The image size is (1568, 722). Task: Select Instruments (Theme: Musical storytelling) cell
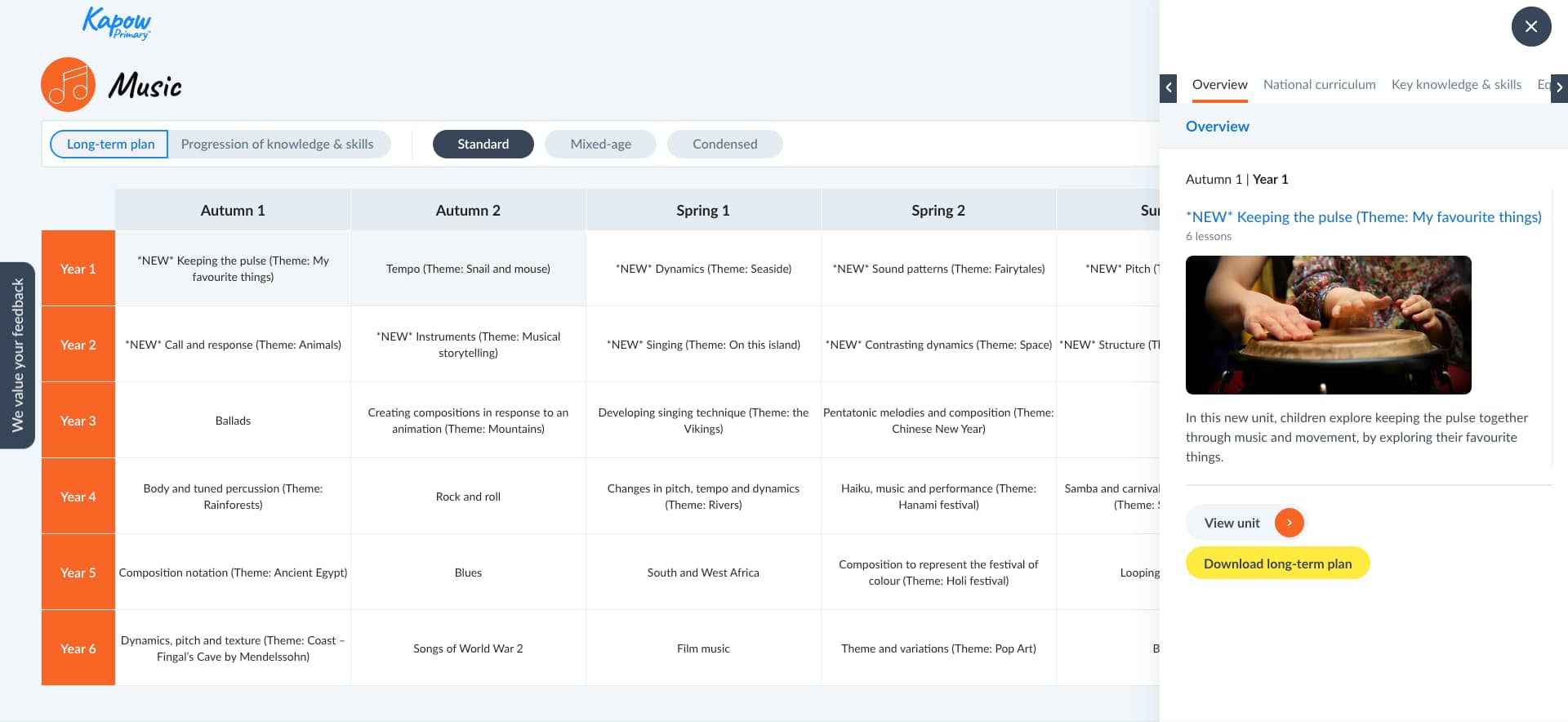pyautogui.click(x=468, y=345)
